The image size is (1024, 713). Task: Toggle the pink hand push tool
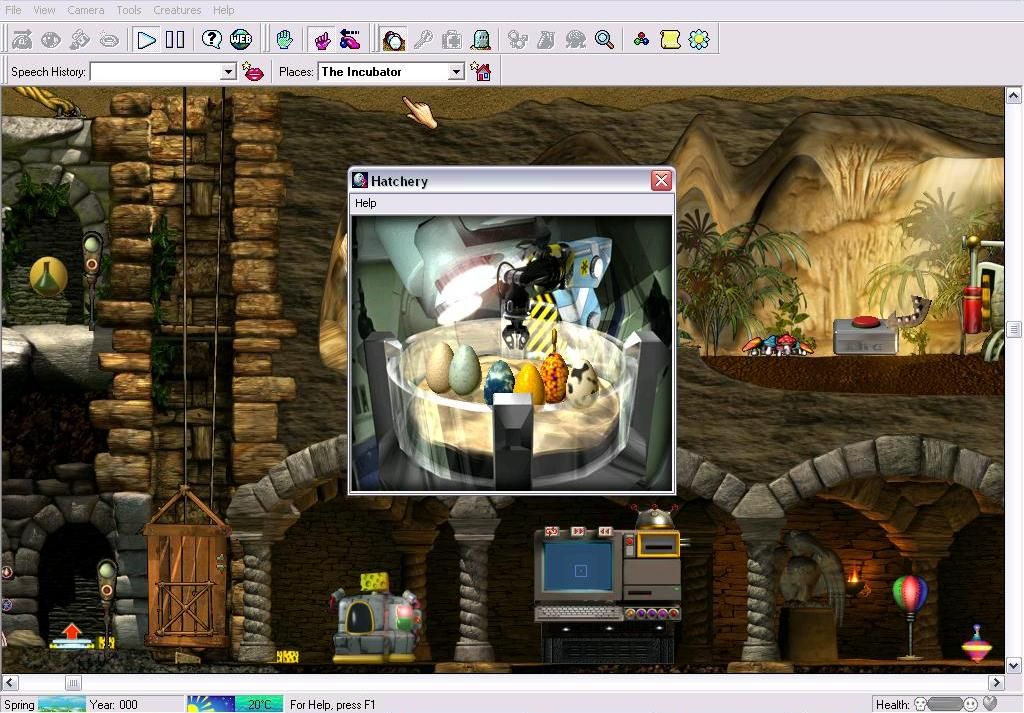coord(350,40)
